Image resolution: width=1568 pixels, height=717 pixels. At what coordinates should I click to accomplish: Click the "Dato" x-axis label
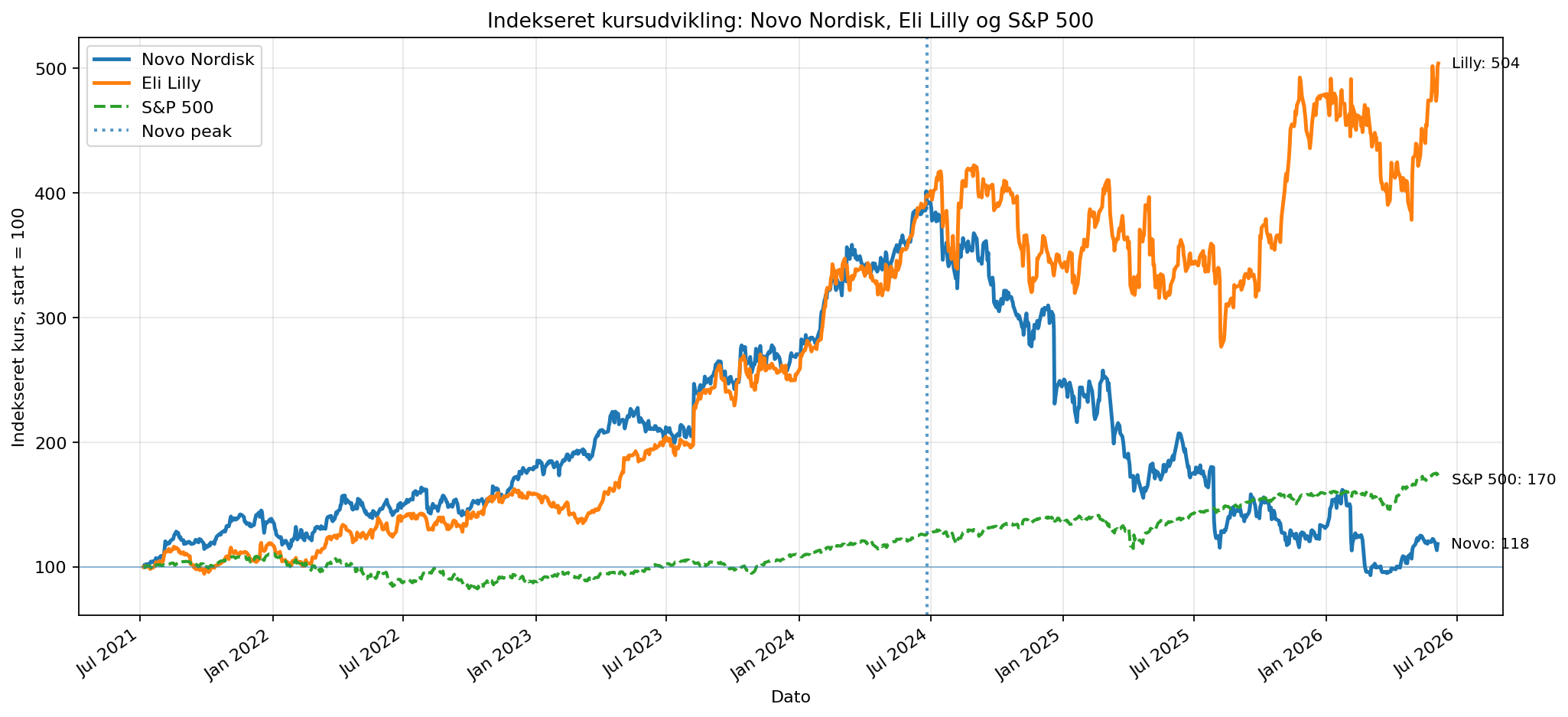790,697
